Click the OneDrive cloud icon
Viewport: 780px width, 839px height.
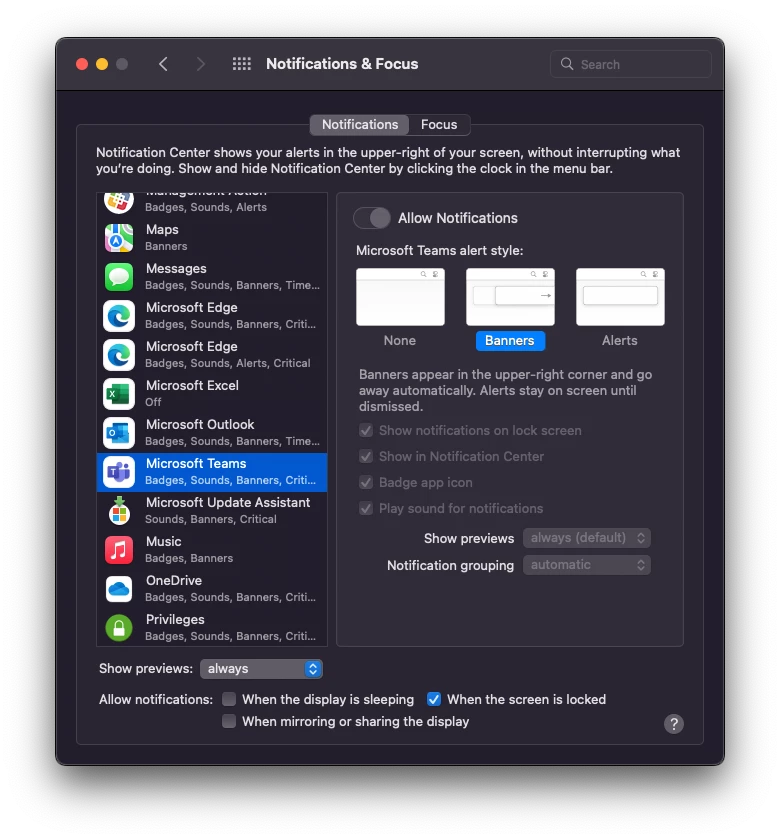[119, 589]
